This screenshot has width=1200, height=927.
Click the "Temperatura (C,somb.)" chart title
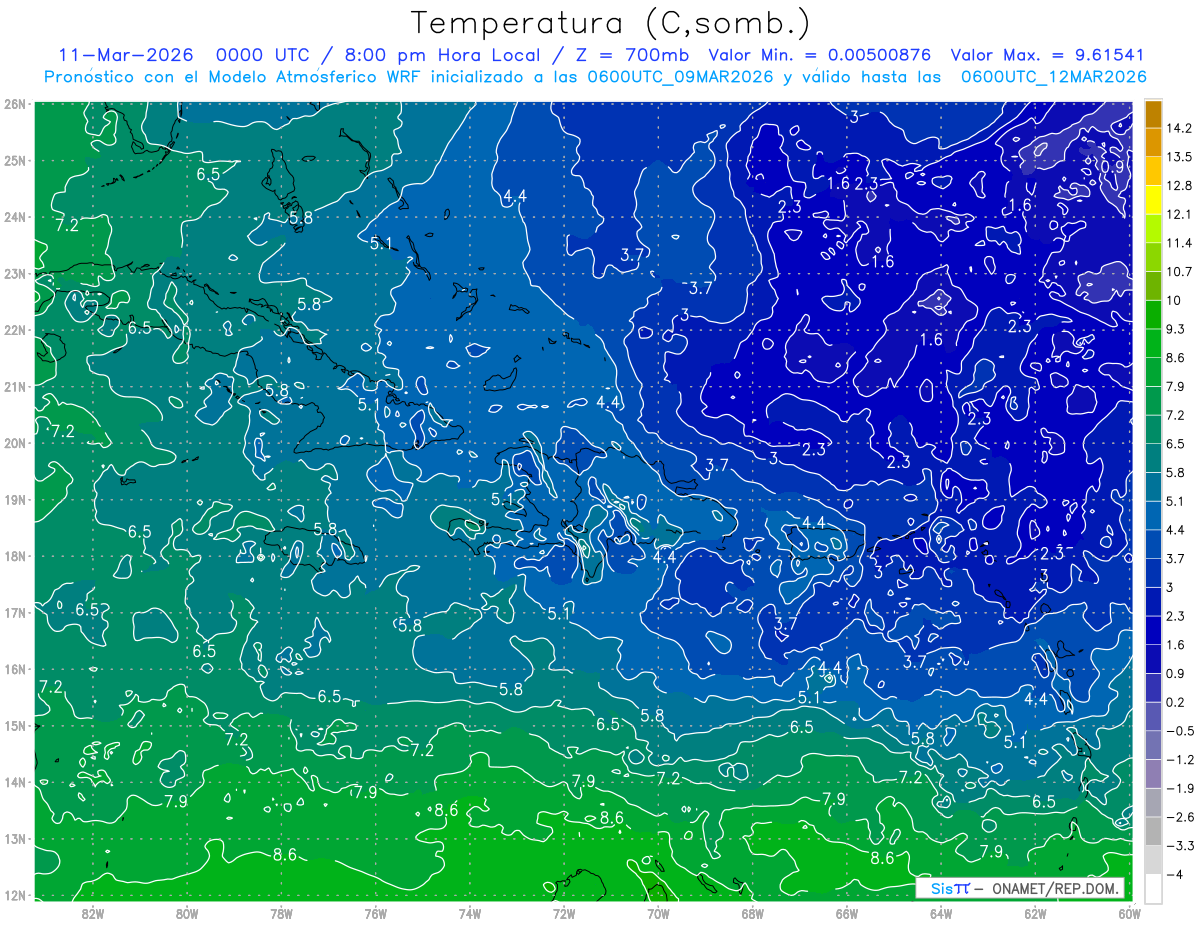coord(611,23)
